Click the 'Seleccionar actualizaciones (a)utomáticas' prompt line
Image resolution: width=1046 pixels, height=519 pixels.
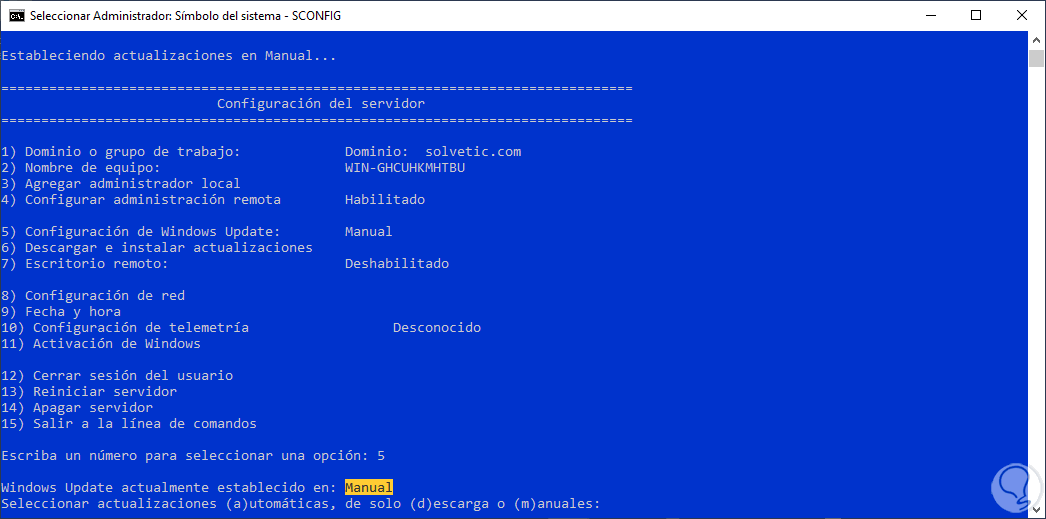[x=301, y=503]
